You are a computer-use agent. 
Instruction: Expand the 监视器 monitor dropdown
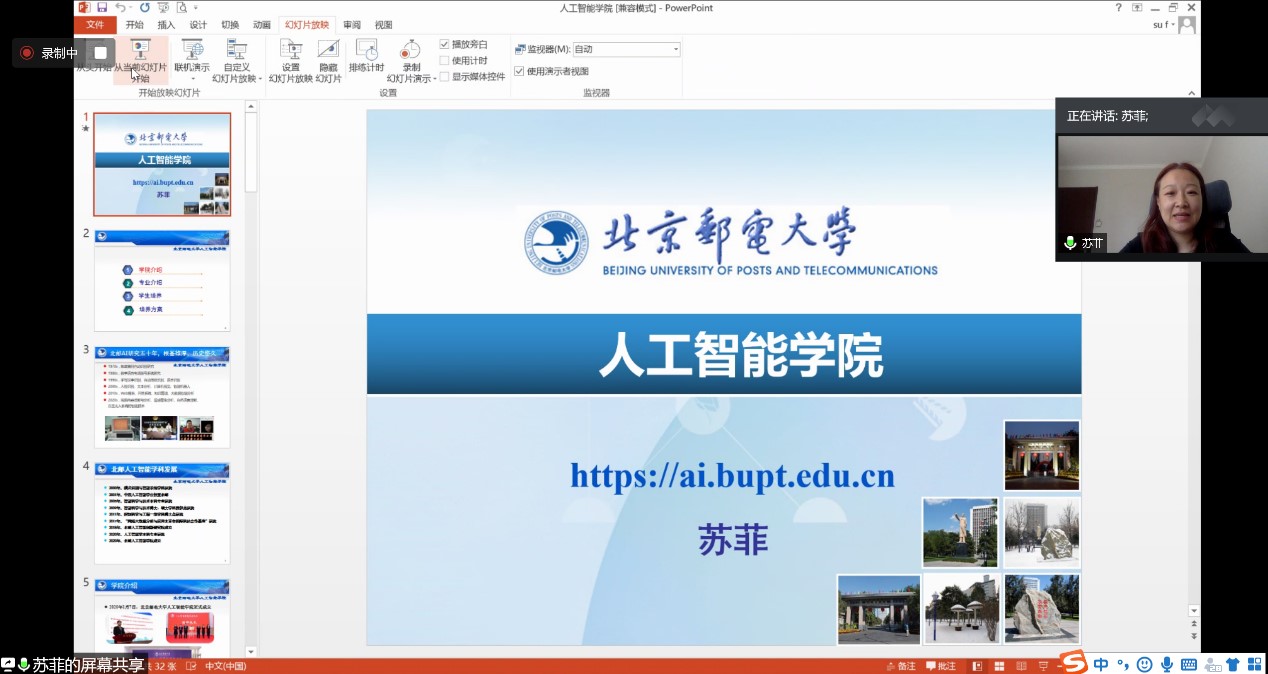click(676, 49)
